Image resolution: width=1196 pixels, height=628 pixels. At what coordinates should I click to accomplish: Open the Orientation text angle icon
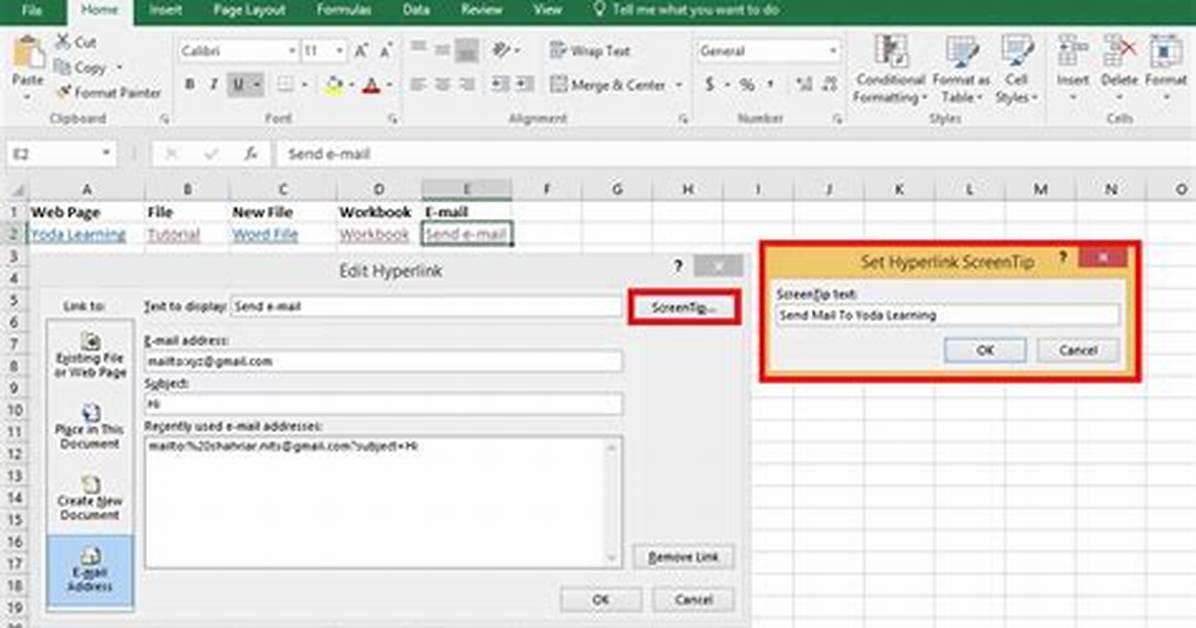click(501, 50)
